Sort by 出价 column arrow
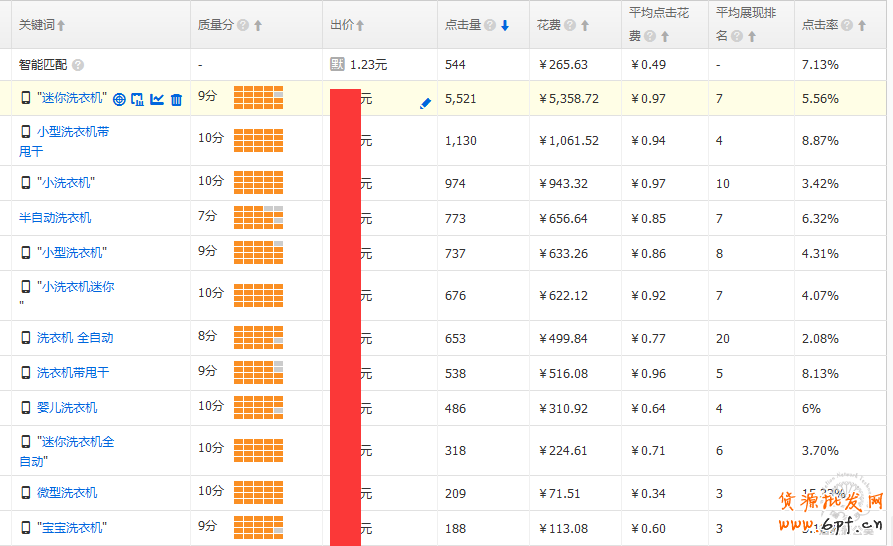Screen dimensions: 893x546 coord(360,25)
